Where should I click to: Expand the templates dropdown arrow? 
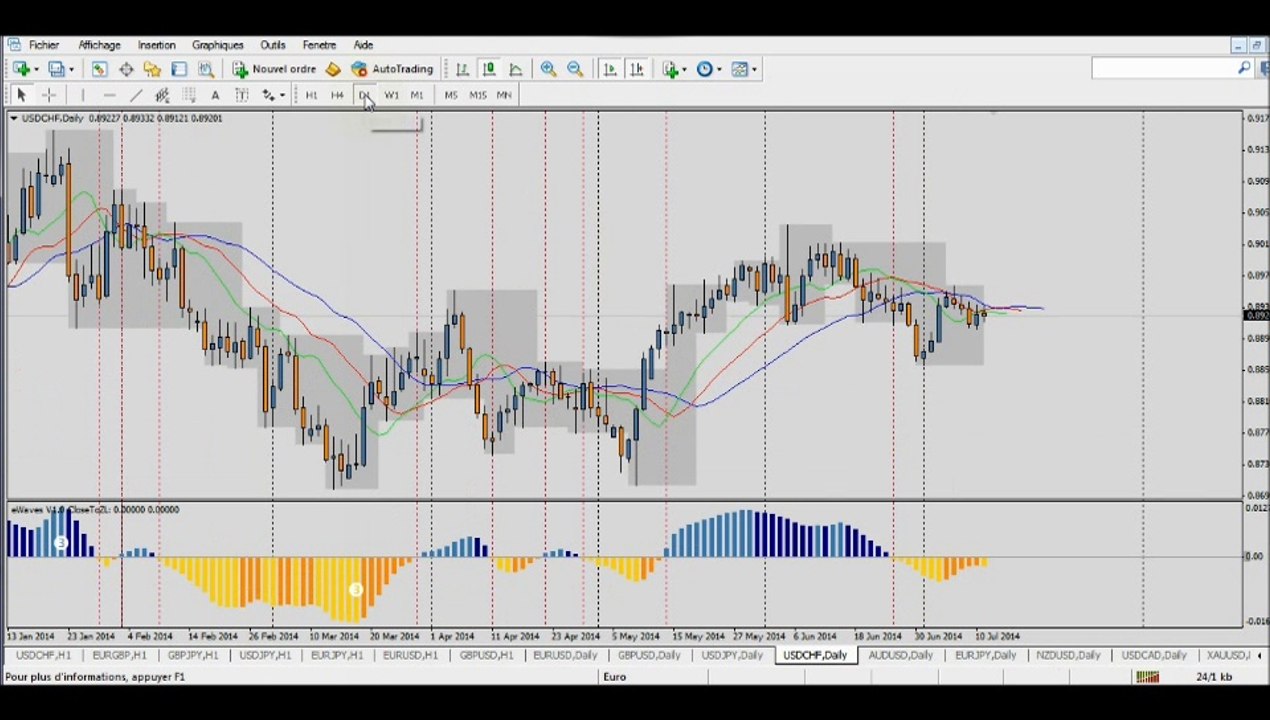755,69
